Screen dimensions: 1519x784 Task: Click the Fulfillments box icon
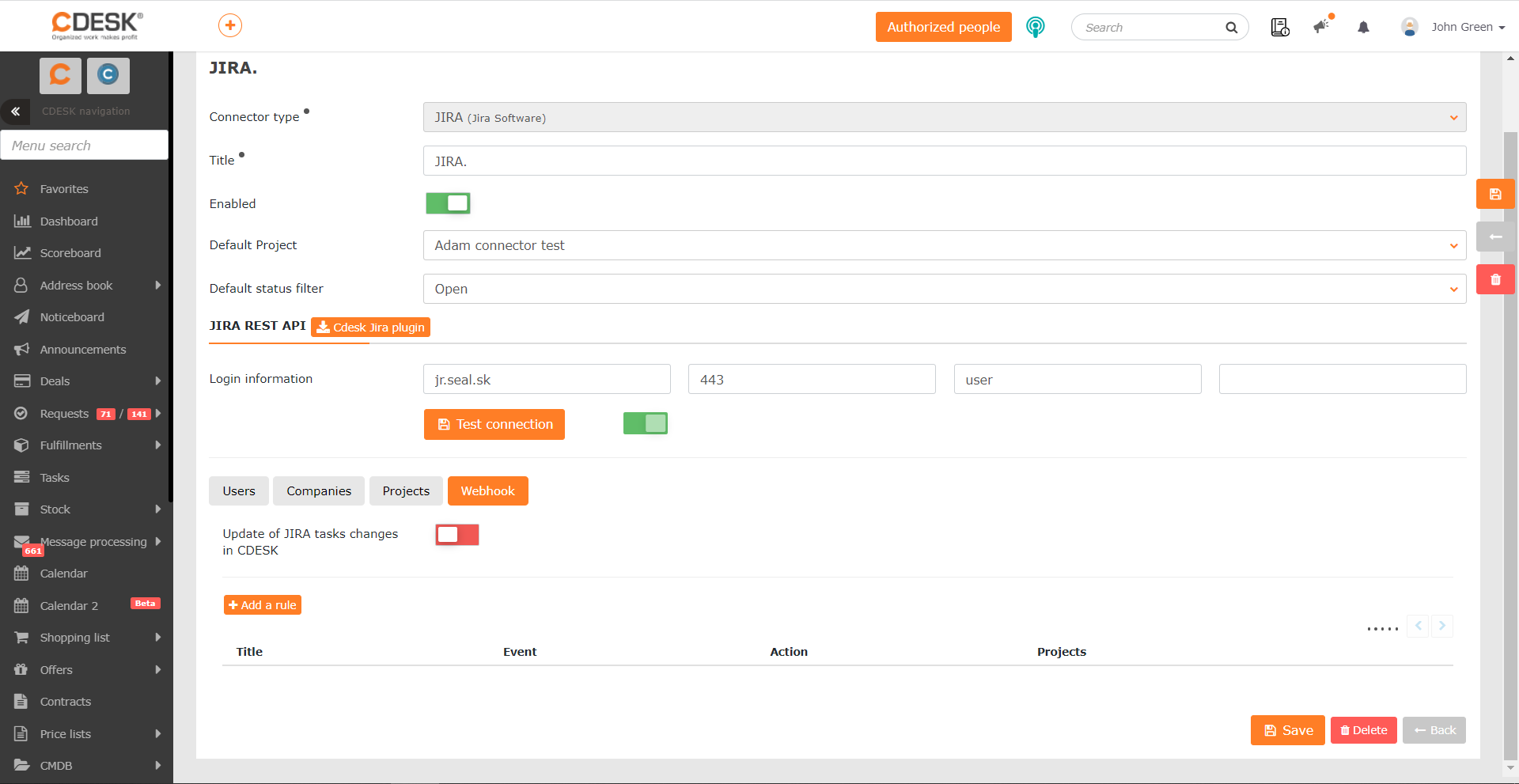(21, 445)
